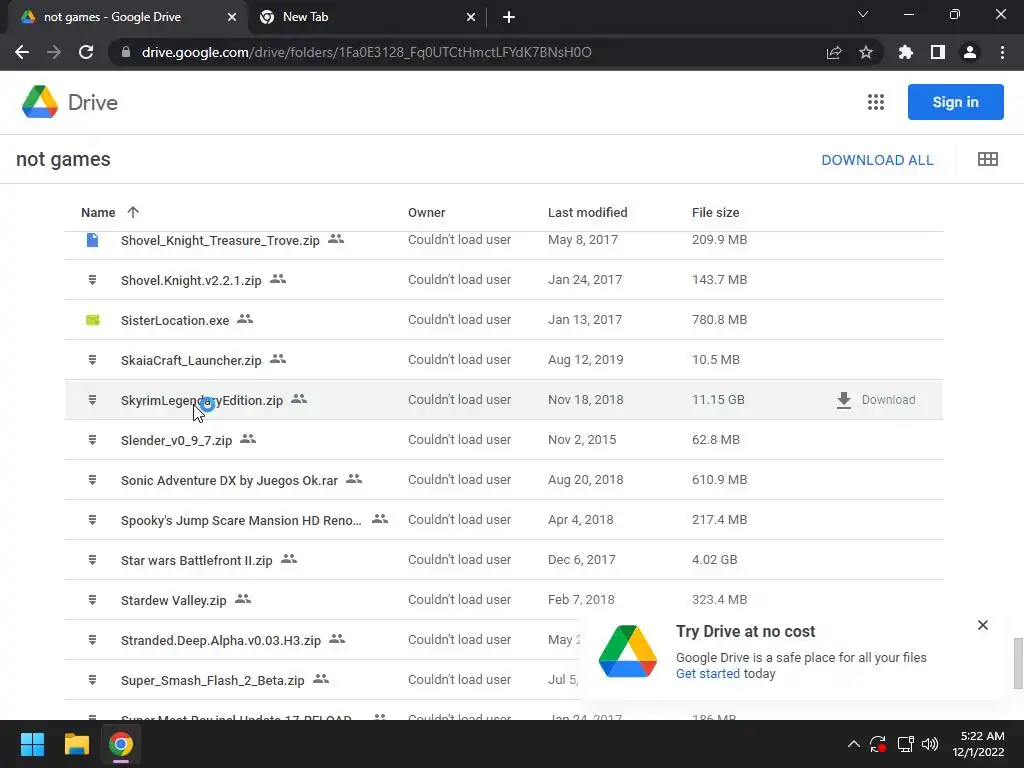Click the File size column header

(x=715, y=212)
